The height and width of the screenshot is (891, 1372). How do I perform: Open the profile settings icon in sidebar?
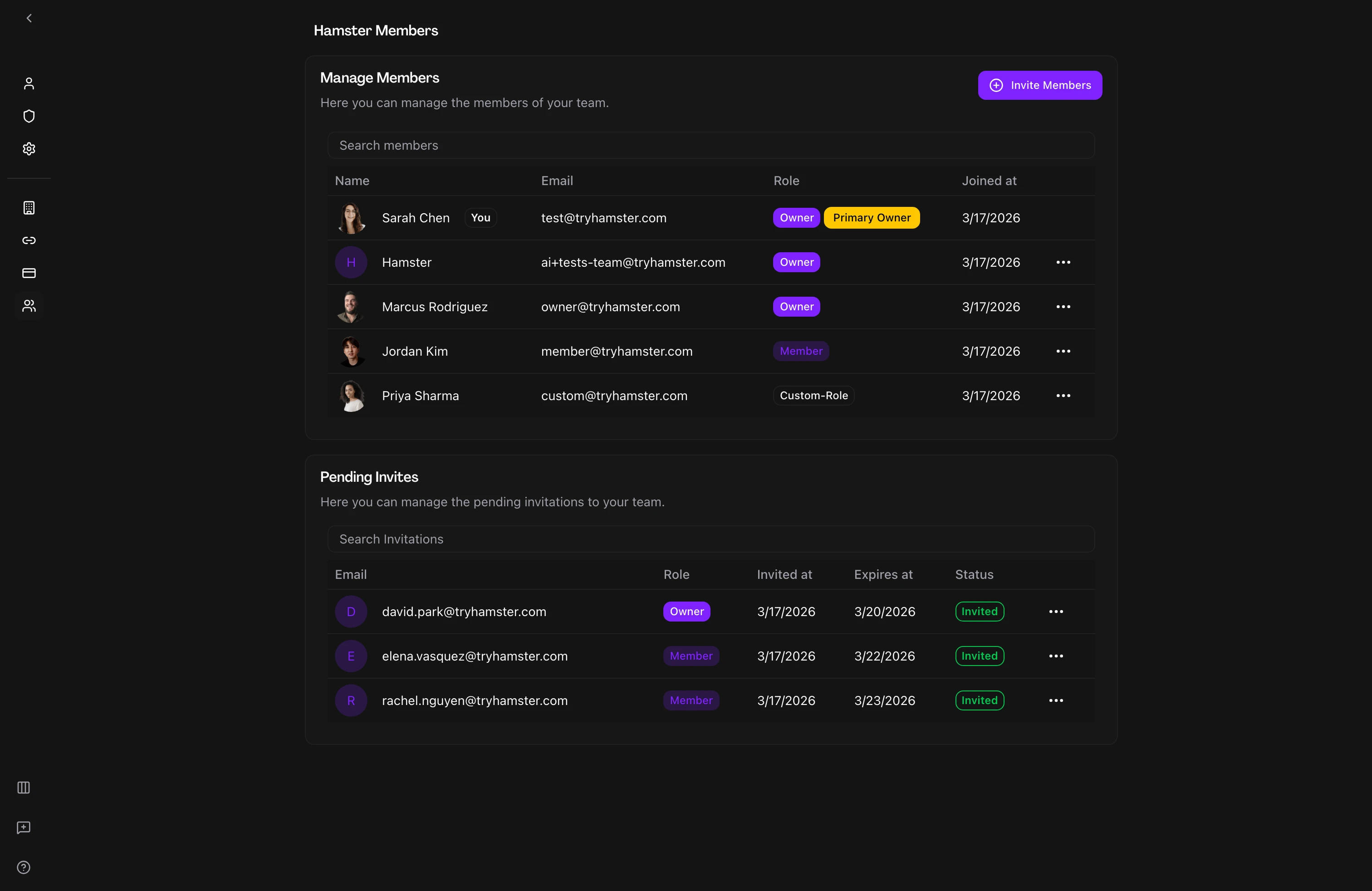point(28,83)
